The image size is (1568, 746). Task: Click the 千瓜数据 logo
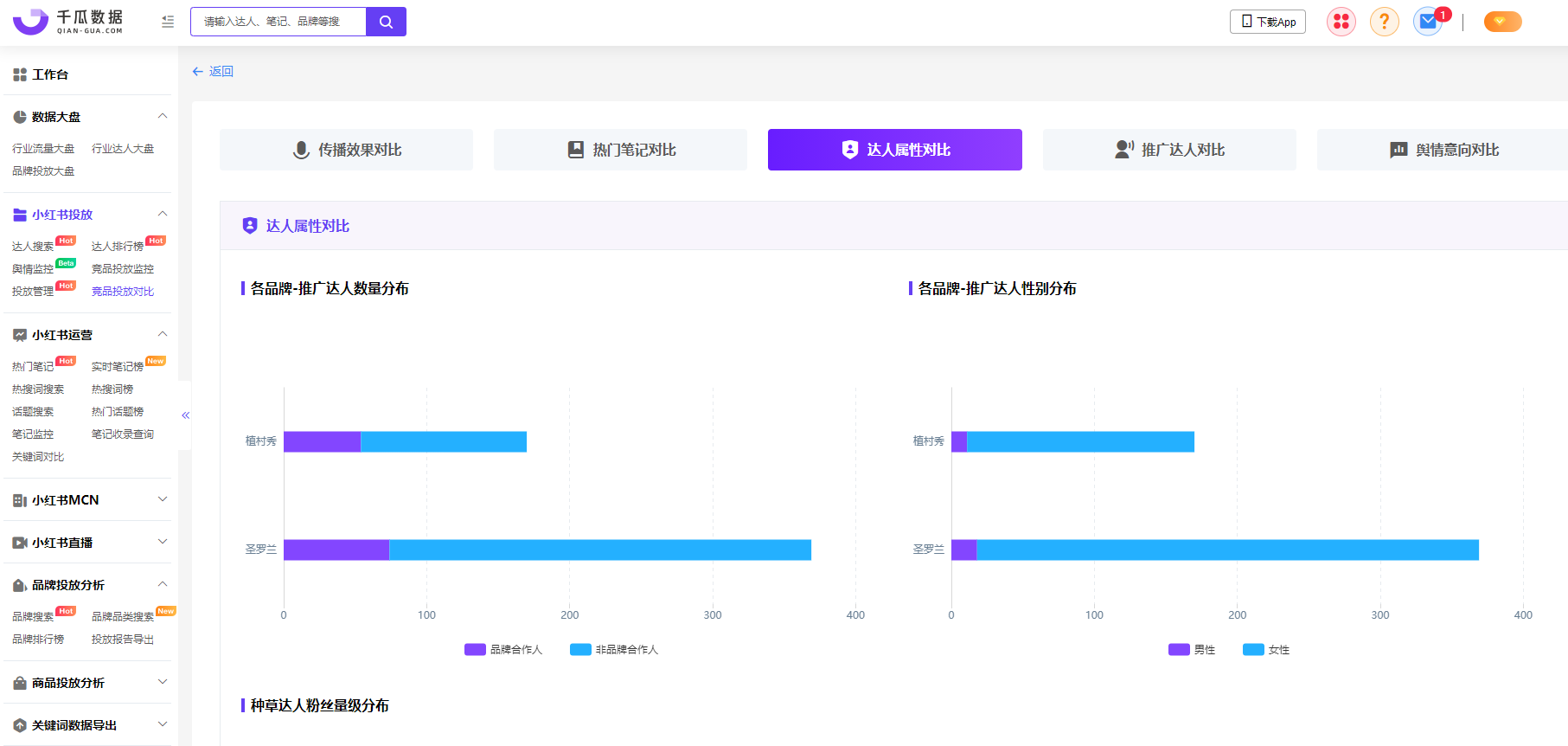(x=67, y=22)
